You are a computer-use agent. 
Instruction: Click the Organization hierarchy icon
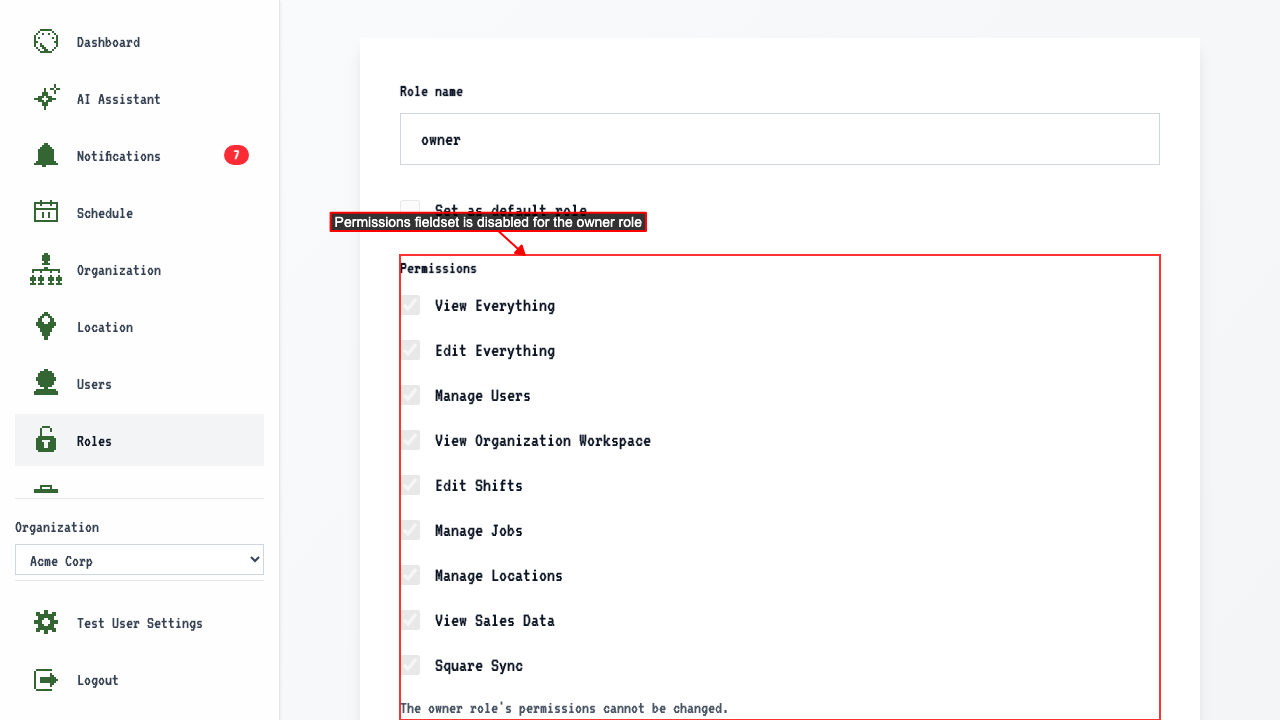[x=46, y=270]
